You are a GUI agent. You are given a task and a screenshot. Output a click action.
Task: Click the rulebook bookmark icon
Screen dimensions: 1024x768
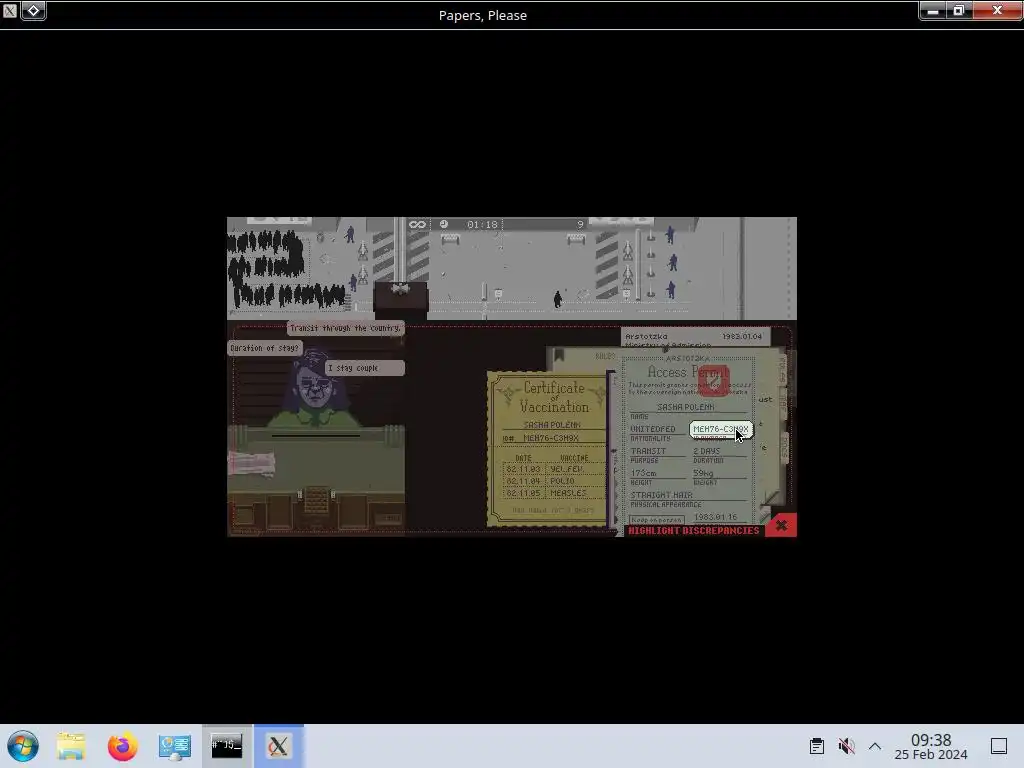pos(559,355)
